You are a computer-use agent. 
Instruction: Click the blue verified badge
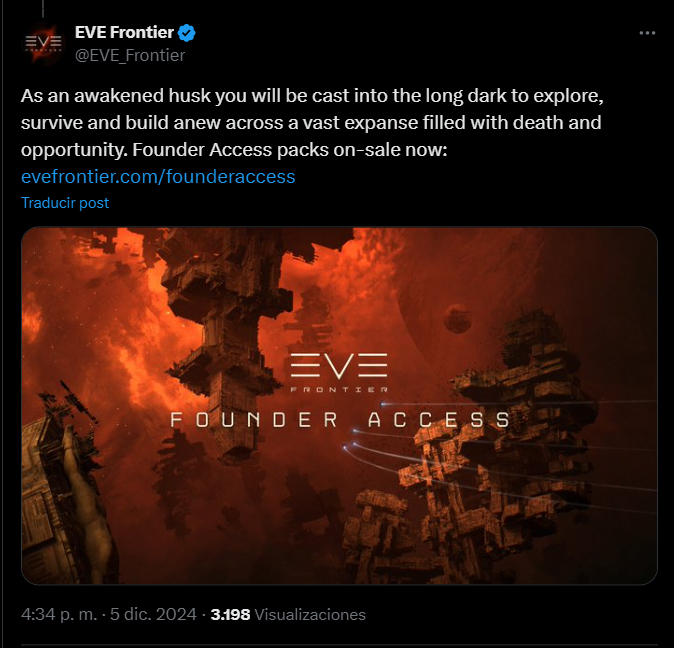[x=187, y=33]
